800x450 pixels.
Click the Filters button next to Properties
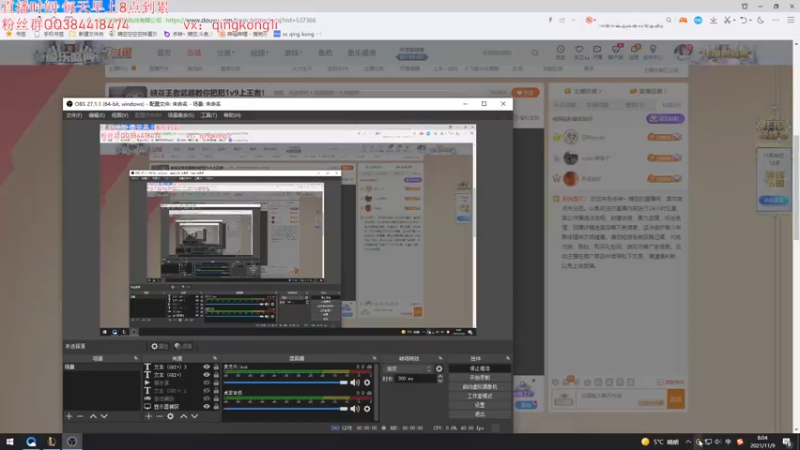[183, 346]
